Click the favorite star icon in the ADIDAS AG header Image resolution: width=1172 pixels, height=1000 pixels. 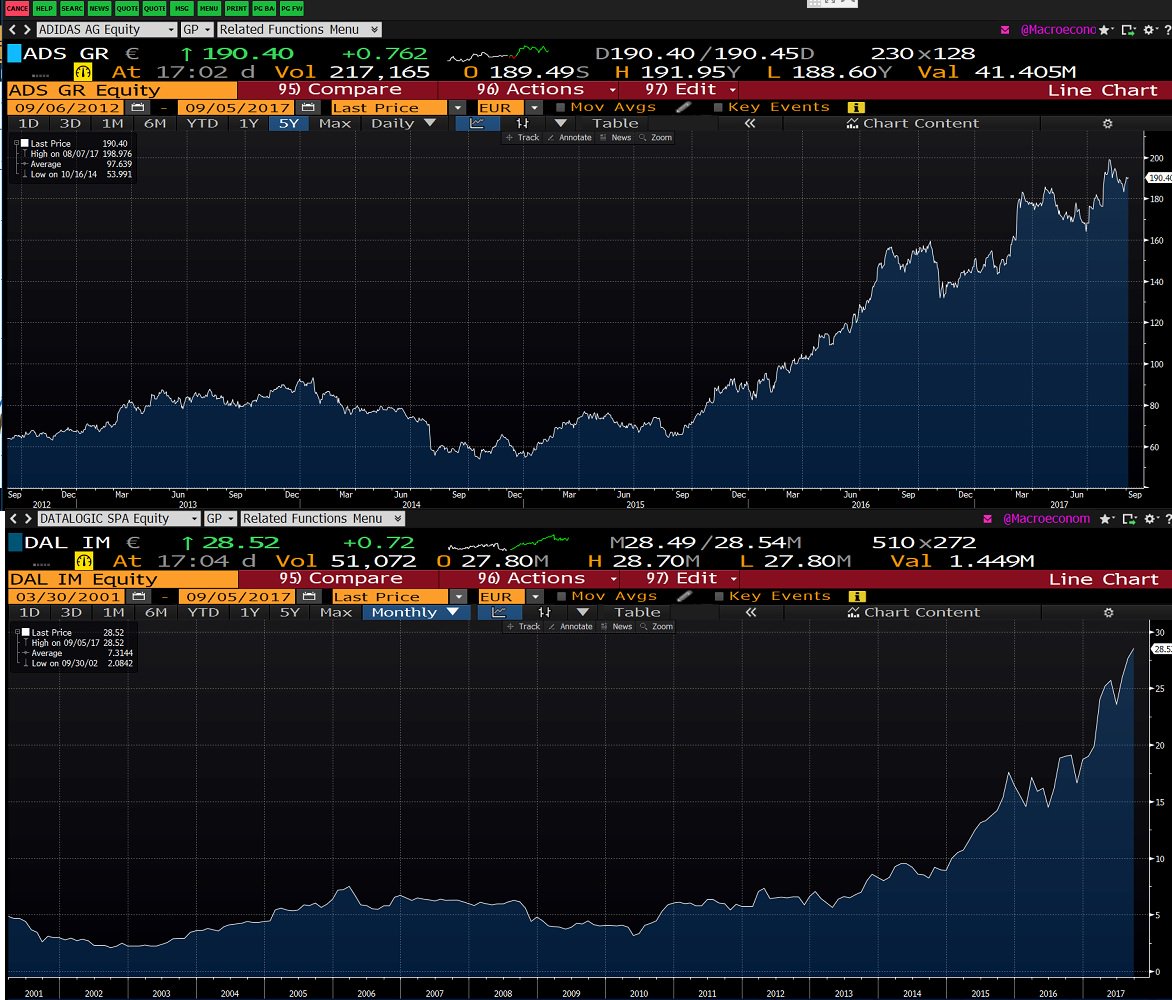point(1104,30)
